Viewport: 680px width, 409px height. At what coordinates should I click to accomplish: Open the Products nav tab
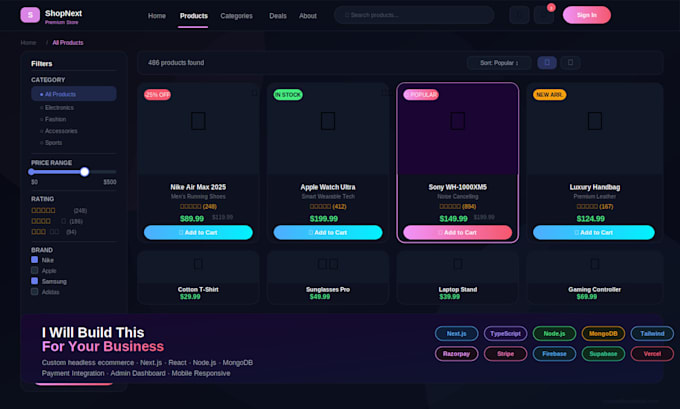tap(193, 16)
